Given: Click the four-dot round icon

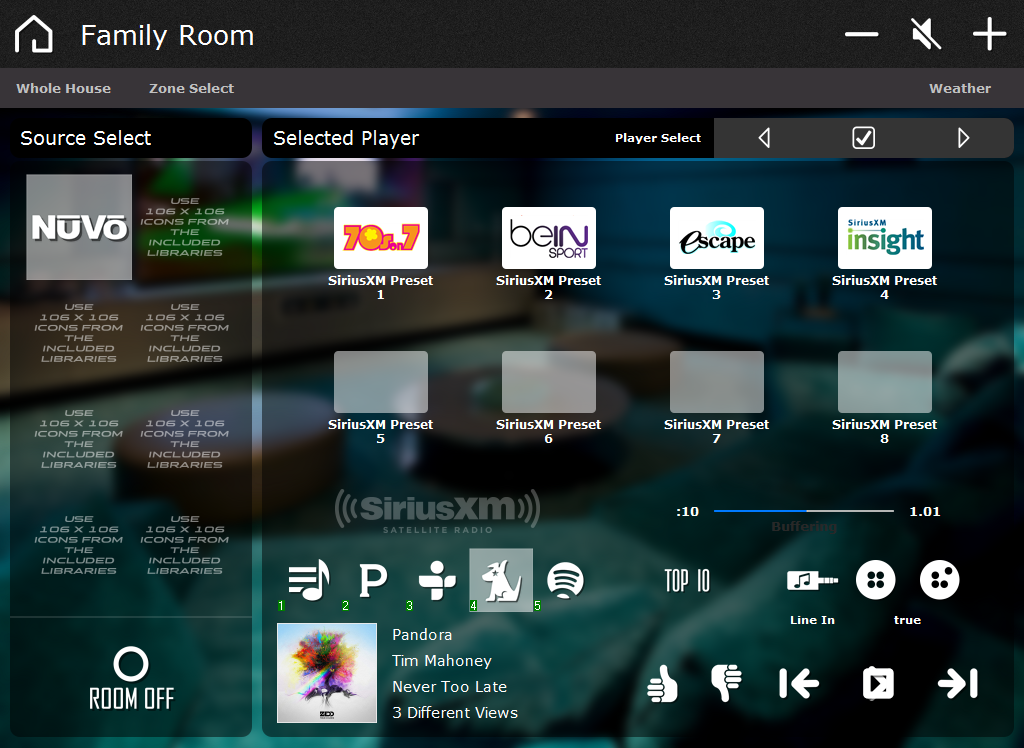Looking at the screenshot, I should pos(875,579).
